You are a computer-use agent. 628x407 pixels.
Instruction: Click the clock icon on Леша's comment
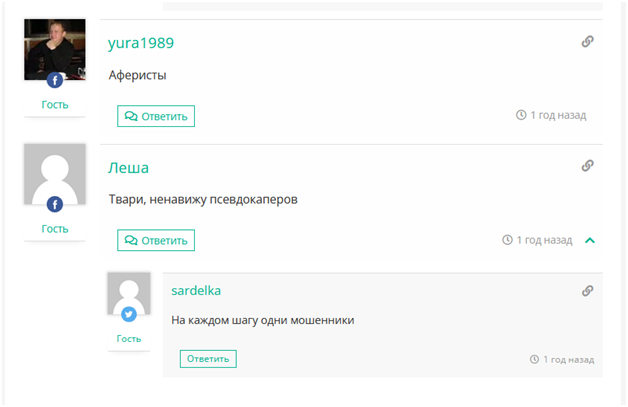(508, 240)
